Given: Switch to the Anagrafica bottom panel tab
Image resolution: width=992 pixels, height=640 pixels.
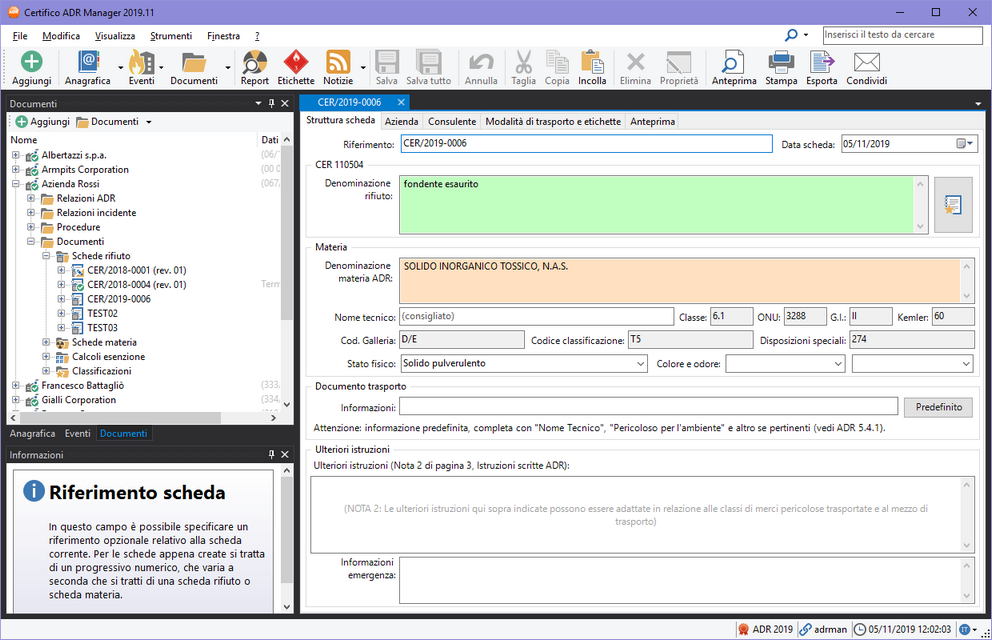Looking at the screenshot, I should click(x=32, y=434).
